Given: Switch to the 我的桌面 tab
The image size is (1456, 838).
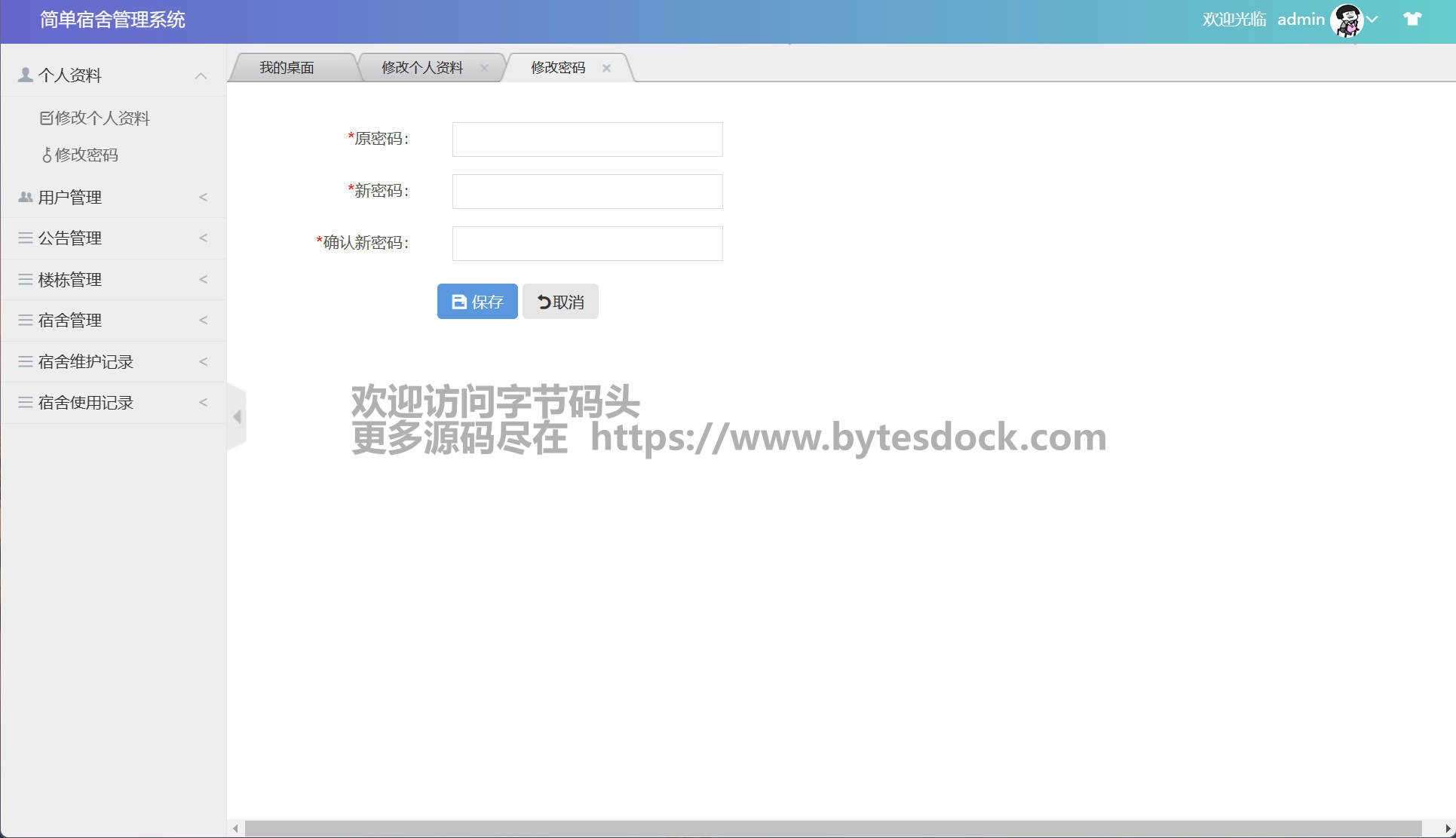Looking at the screenshot, I should tap(287, 68).
